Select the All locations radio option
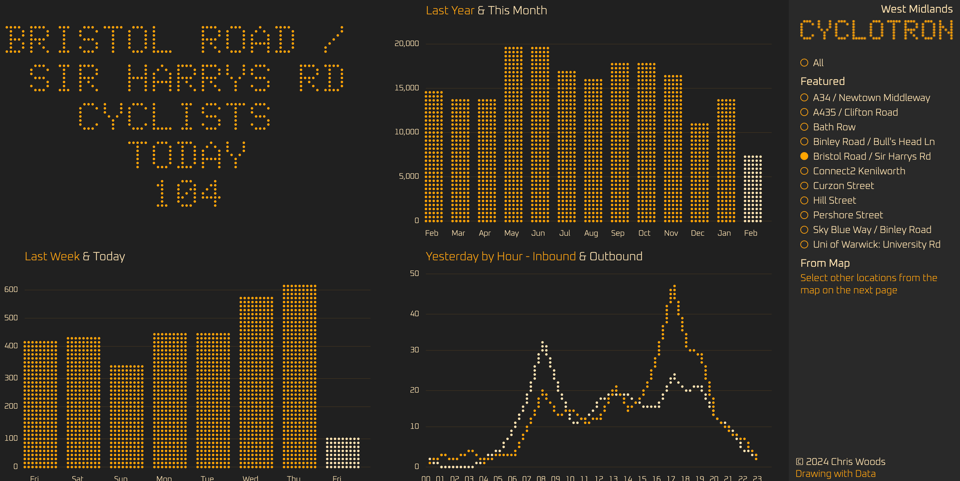The width and height of the screenshot is (960, 481). 804,63
